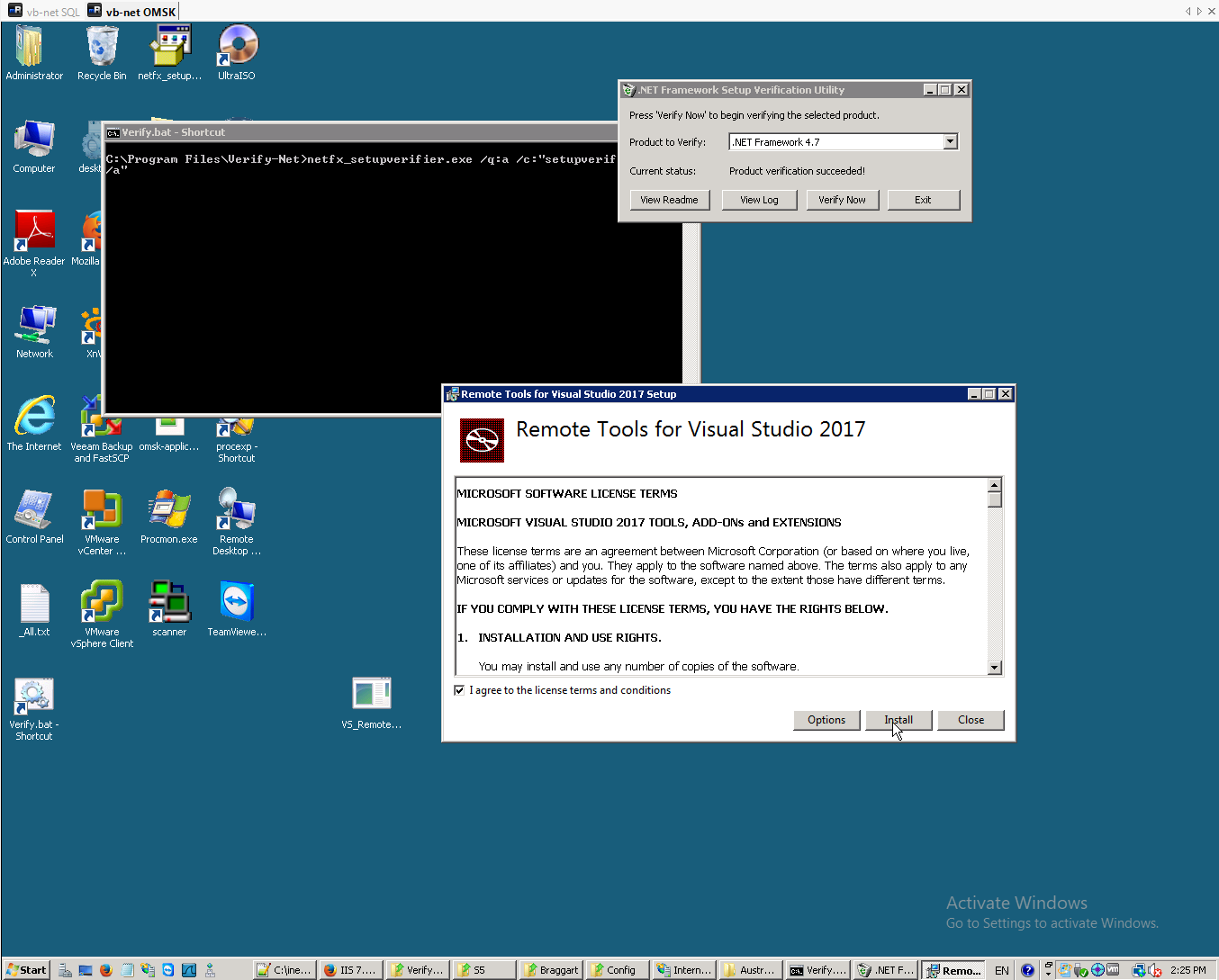
Task: Click the View Log button
Action: coord(759,200)
